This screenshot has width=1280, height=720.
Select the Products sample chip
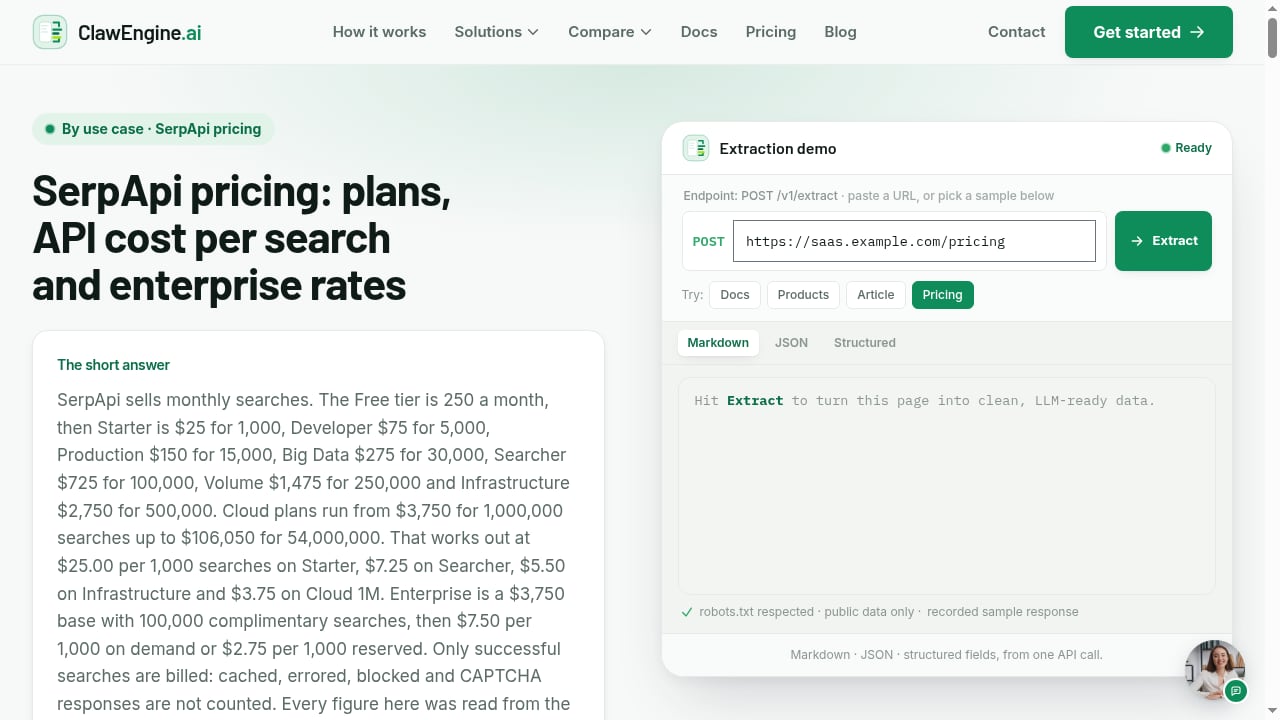(x=803, y=295)
